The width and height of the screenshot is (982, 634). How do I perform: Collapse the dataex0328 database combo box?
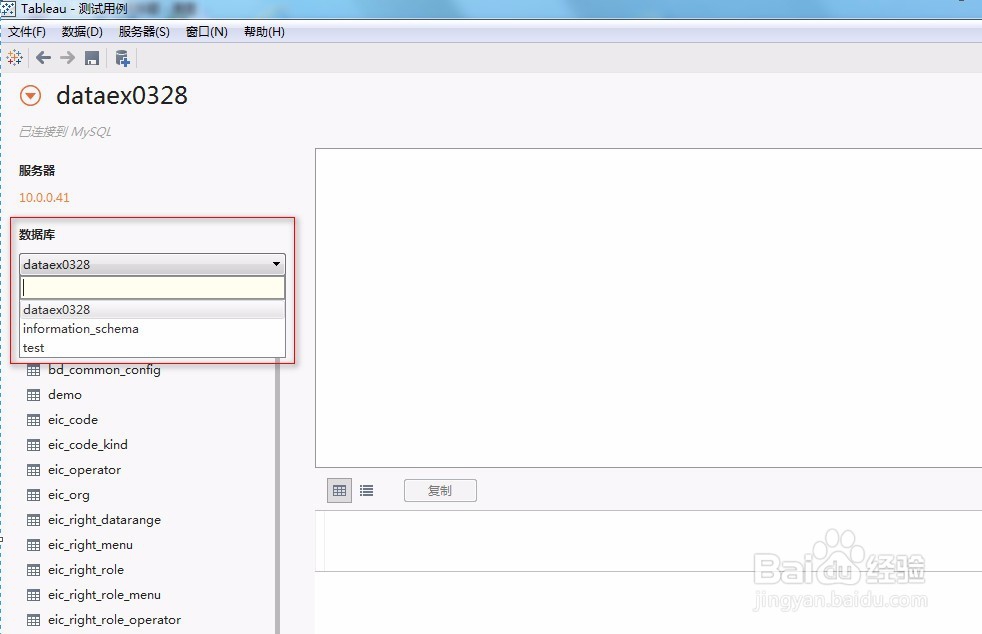[x=152, y=264]
